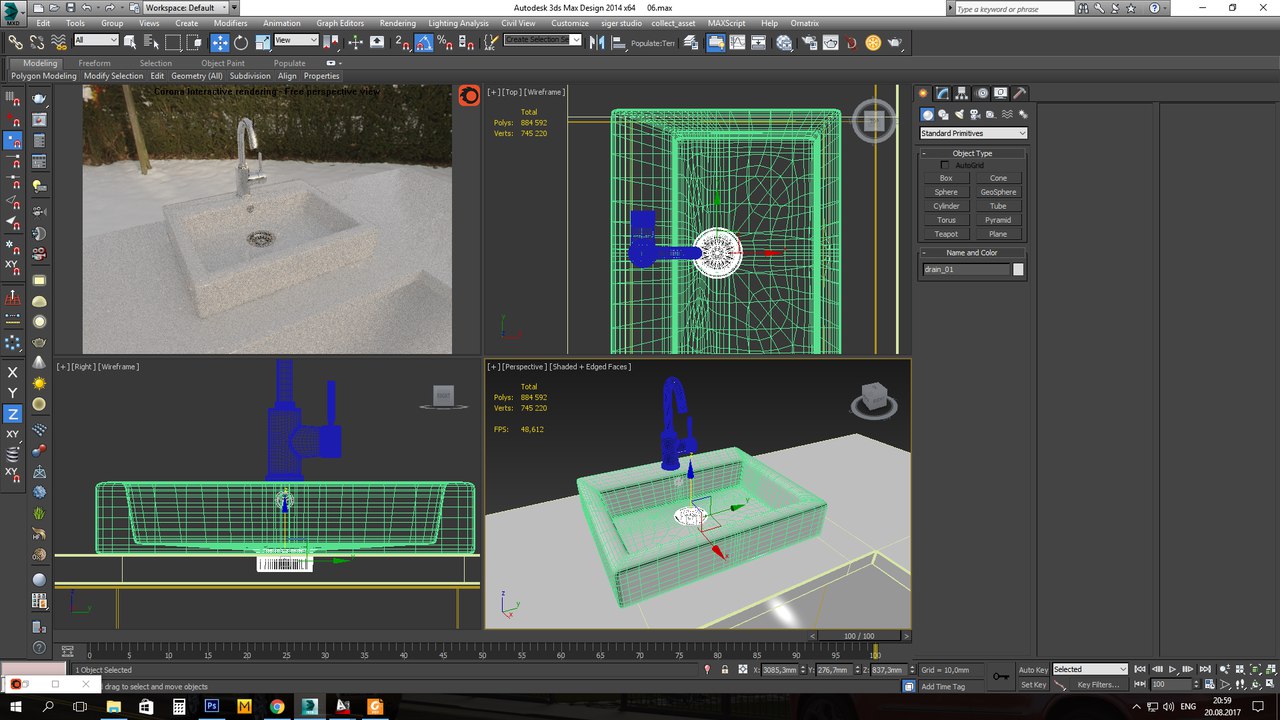The height and width of the screenshot is (720, 1280).
Task: Select the Lights category in Create panel
Action: (x=959, y=115)
